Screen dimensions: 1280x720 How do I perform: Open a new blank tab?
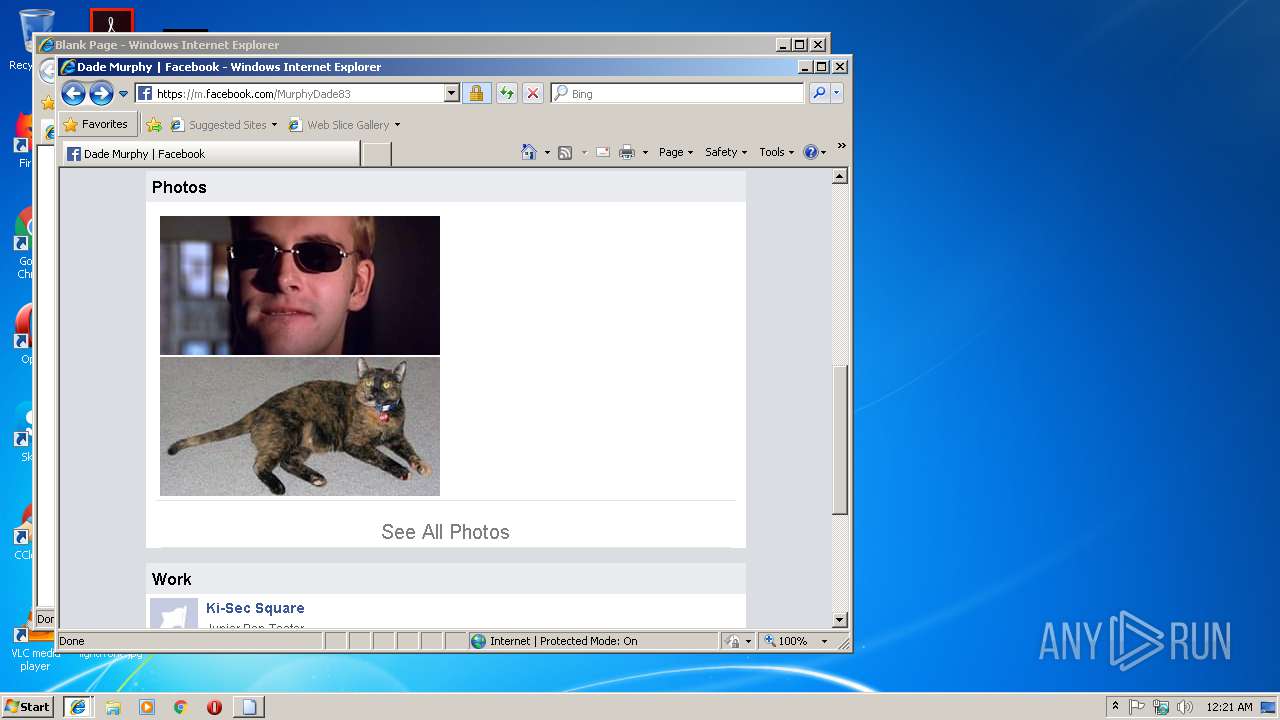376,154
